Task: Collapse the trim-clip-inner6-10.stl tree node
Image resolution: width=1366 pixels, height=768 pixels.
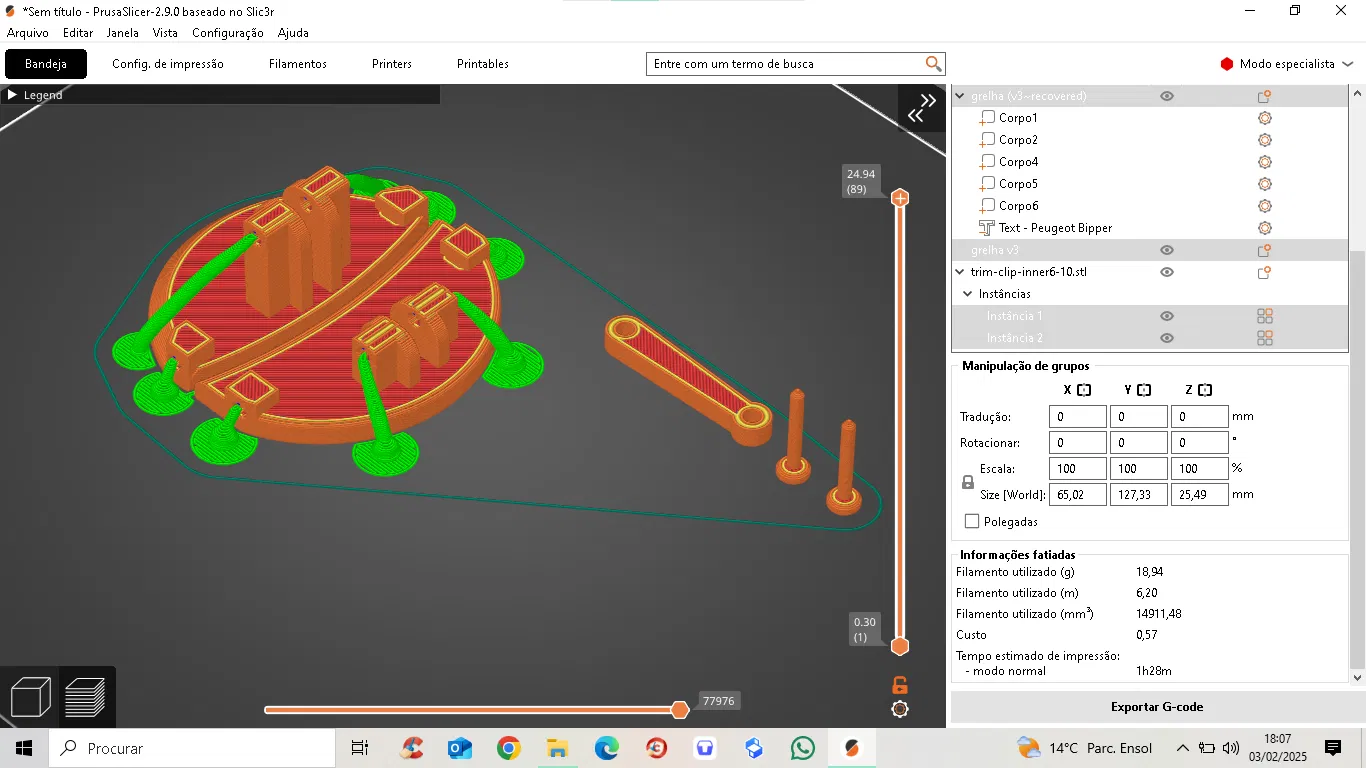Action: (961, 272)
